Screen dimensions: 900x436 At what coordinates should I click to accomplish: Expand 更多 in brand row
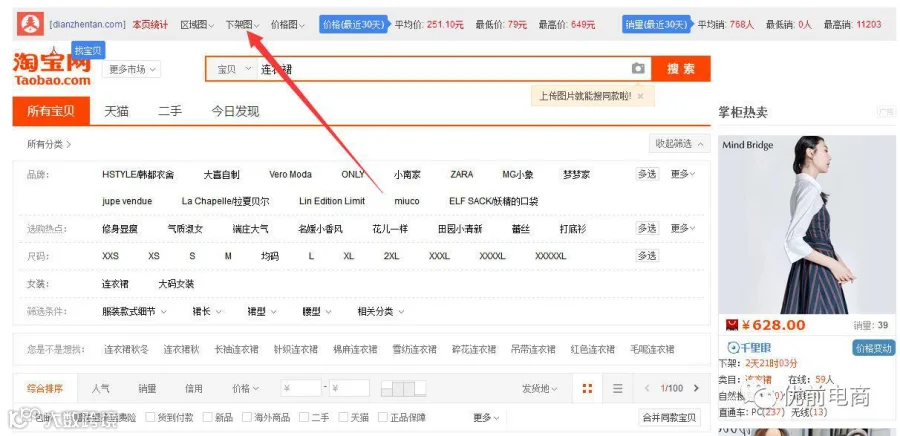coord(683,174)
